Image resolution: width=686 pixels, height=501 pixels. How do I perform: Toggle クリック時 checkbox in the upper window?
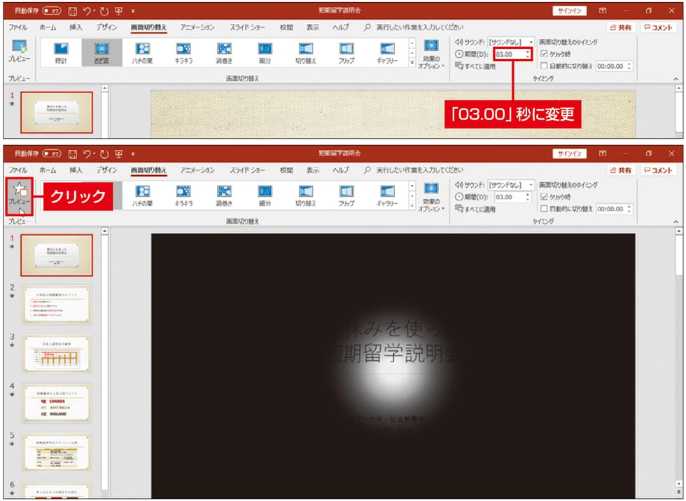point(543,53)
